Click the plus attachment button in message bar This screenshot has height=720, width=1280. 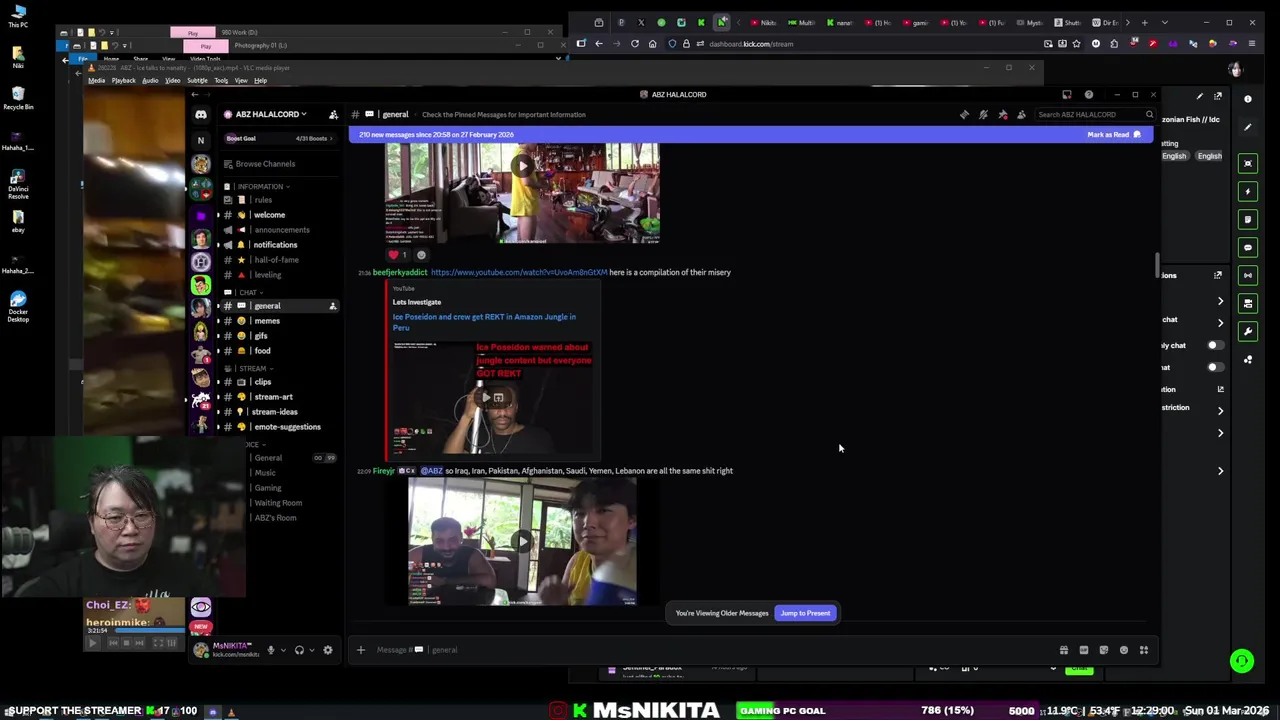tap(361, 650)
